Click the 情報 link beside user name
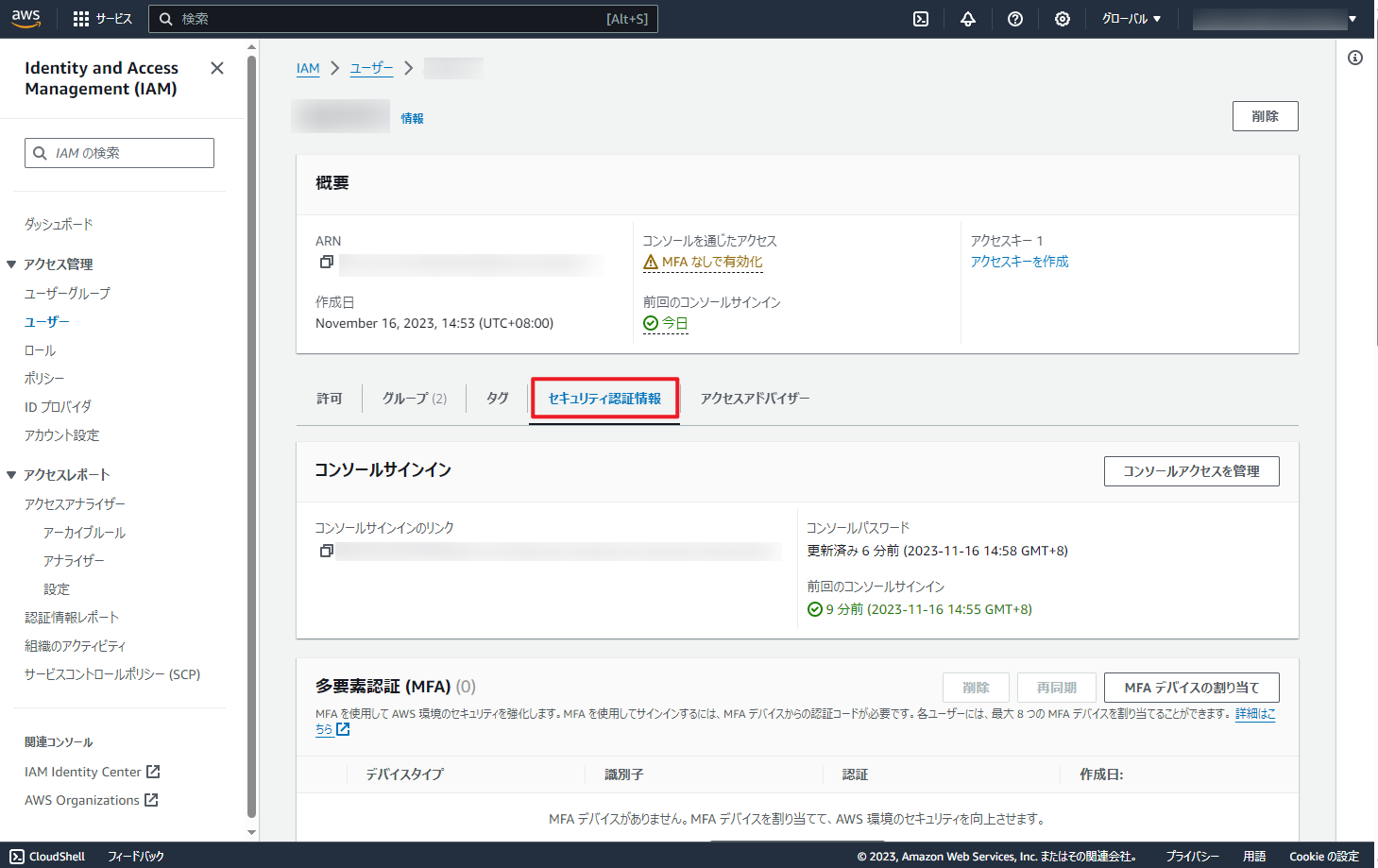 point(412,118)
